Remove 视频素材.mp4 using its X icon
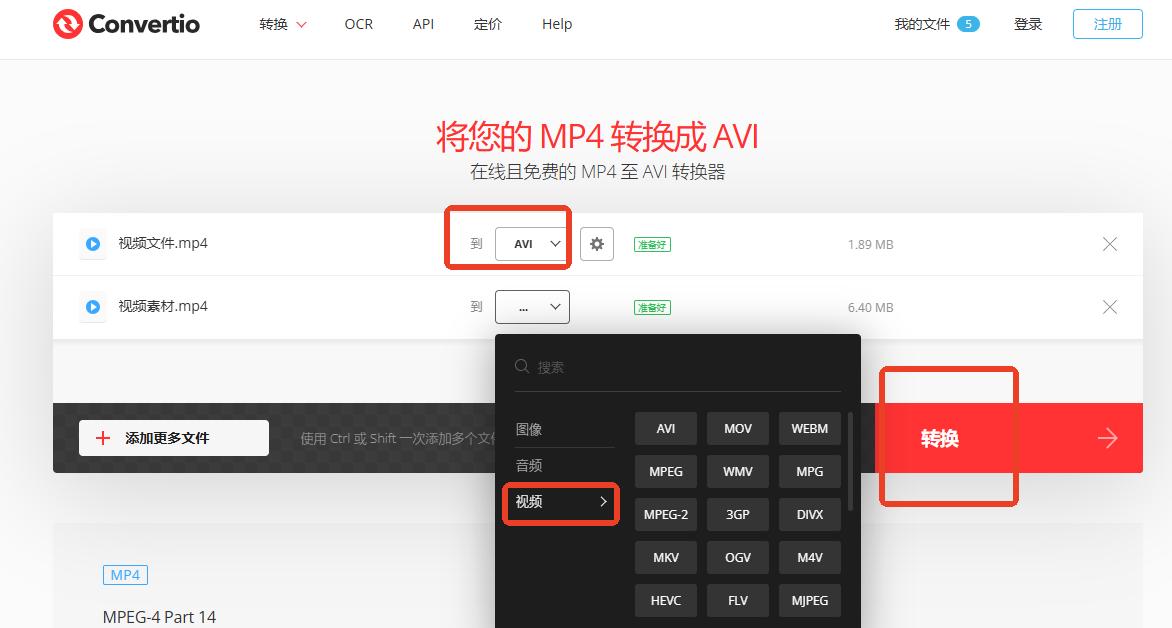Viewport: 1172px width, 628px height. [1110, 306]
